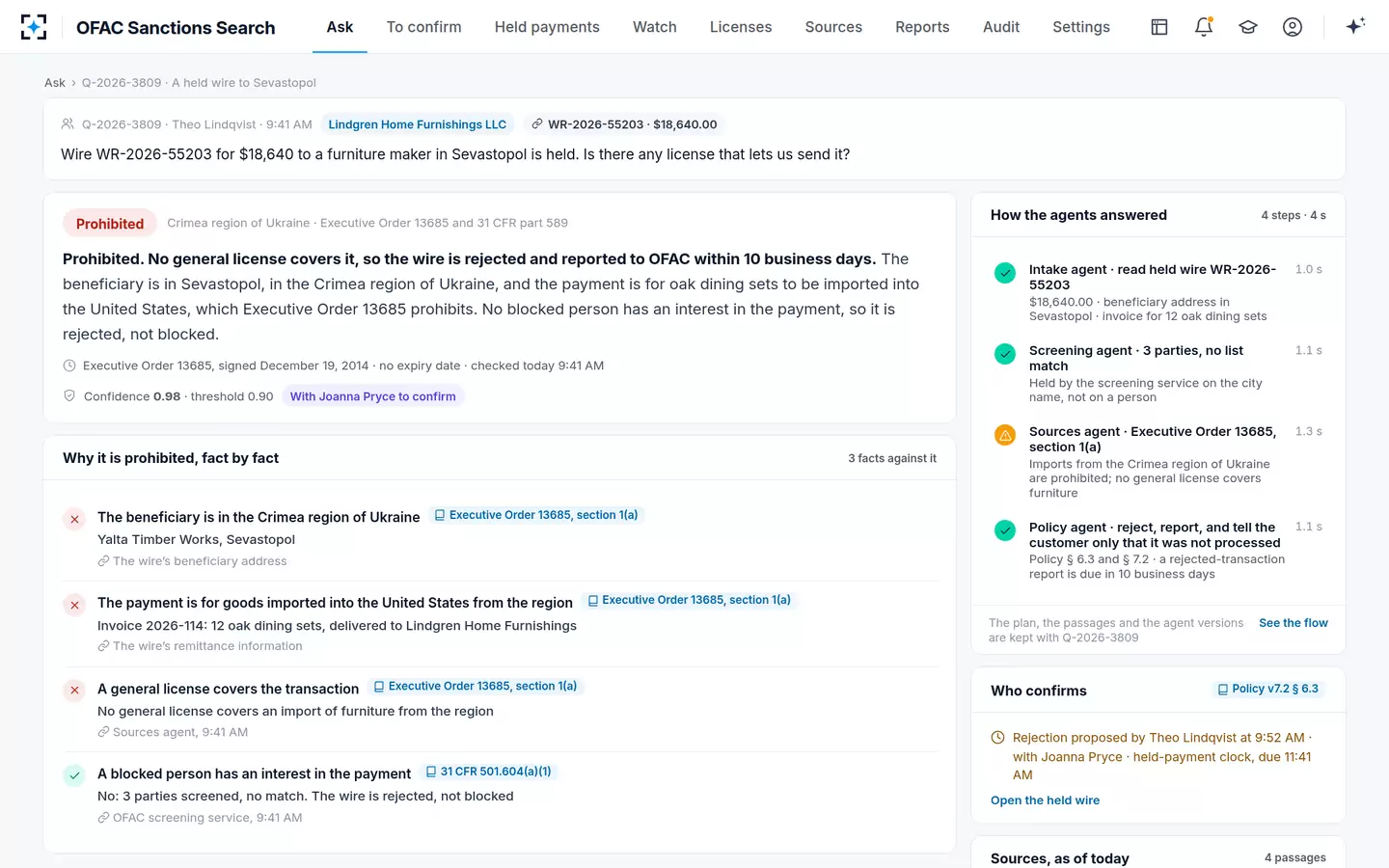
Task: Launch the sparkle AI assistant icon
Action: pos(1355,27)
